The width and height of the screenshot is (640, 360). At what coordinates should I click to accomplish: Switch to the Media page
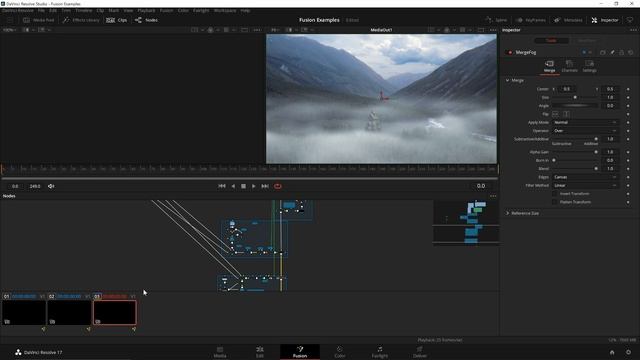pyautogui.click(x=220, y=352)
